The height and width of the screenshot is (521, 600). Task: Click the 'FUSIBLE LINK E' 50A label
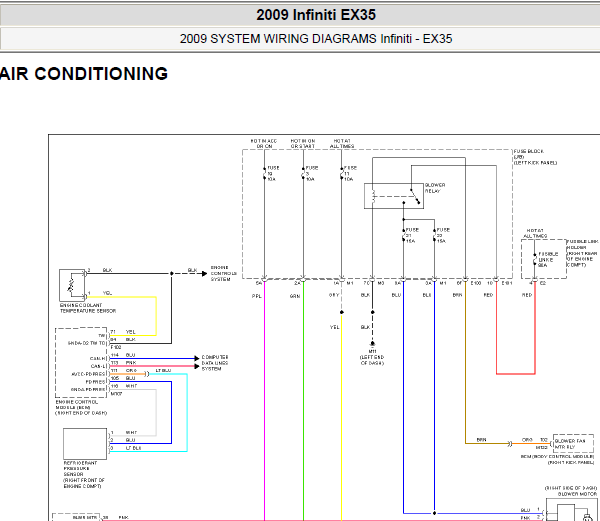tap(548, 259)
